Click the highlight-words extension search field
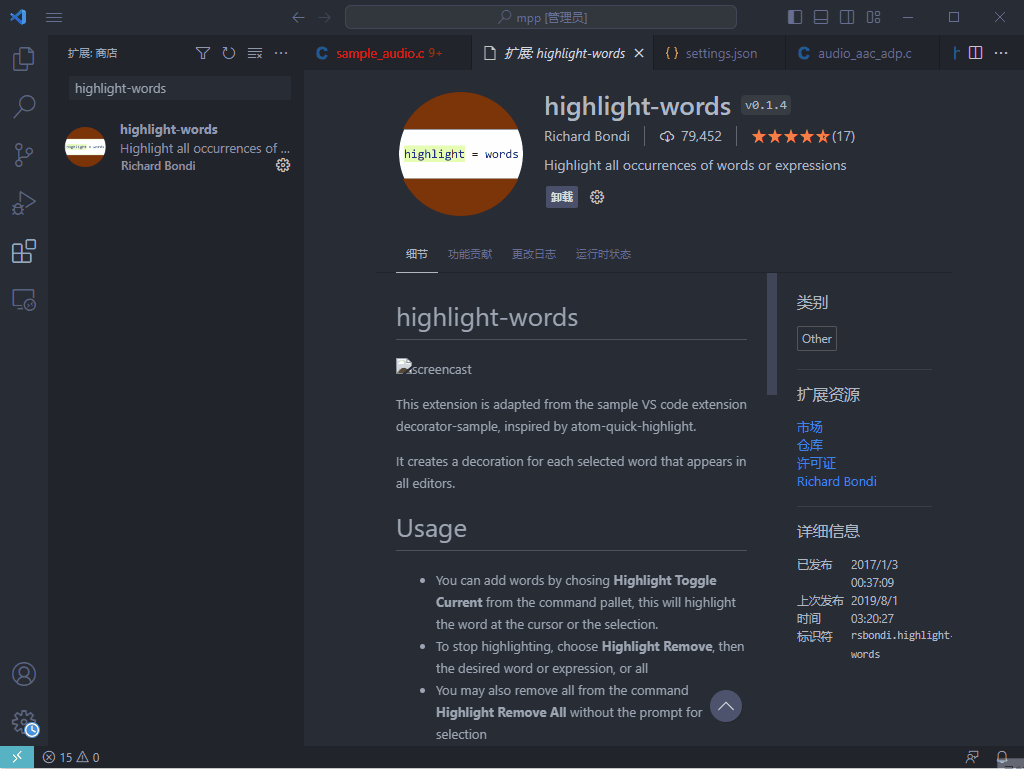 (x=180, y=88)
